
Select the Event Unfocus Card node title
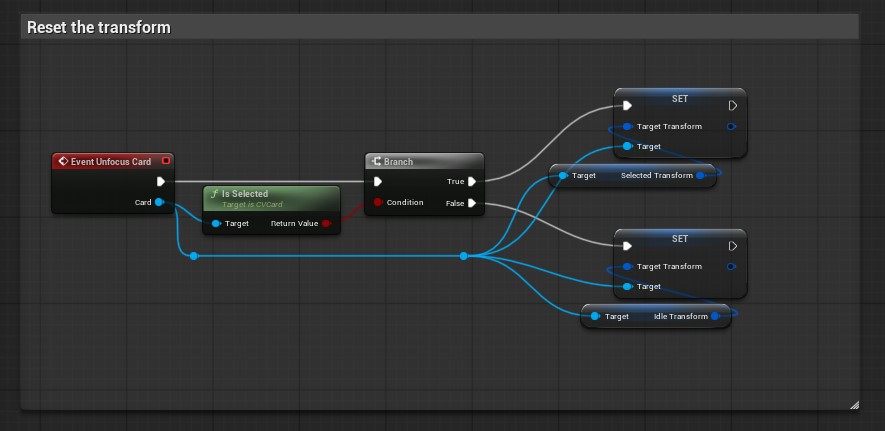click(111, 161)
